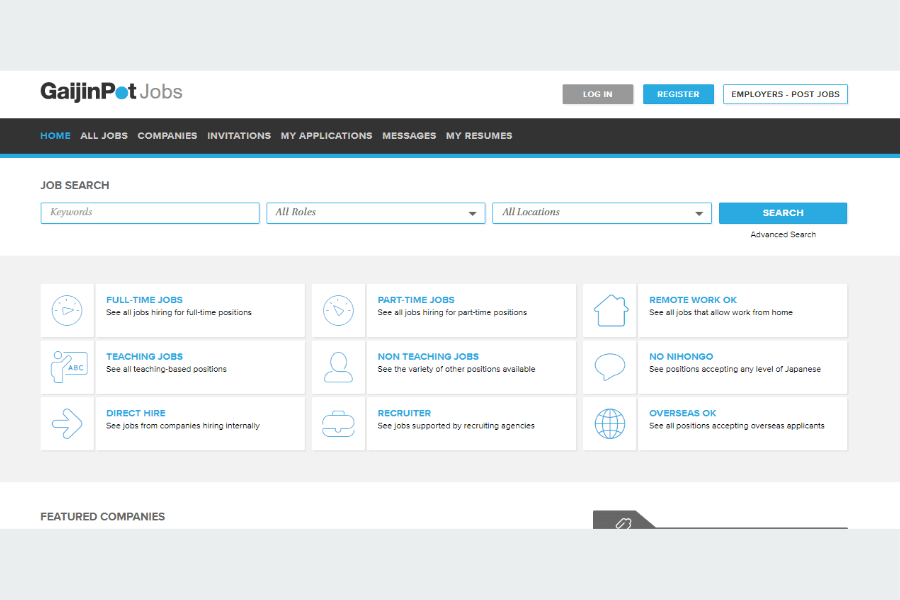Click 'See all jobs hiring for part-time positions' text
Viewport: 900px width, 600px height.
(452, 313)
